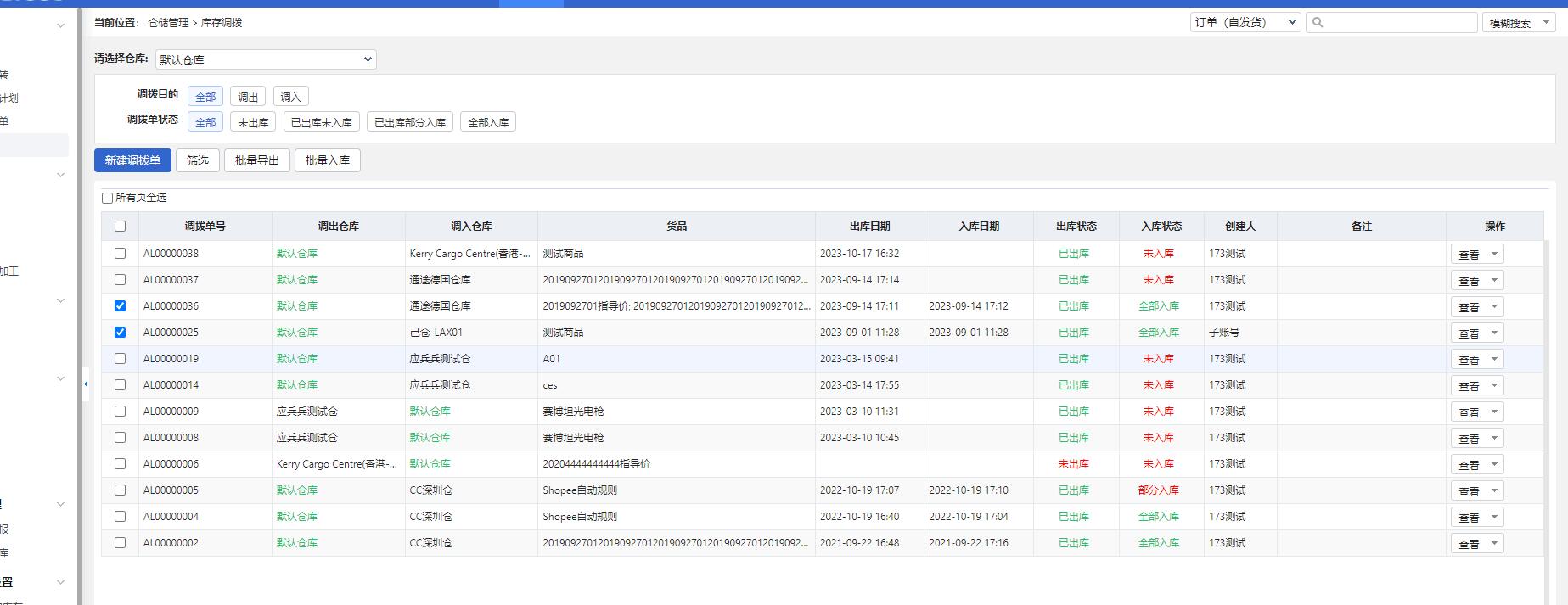Open 查看 dropdown arrow for AL00000025

pos(1494,333)
